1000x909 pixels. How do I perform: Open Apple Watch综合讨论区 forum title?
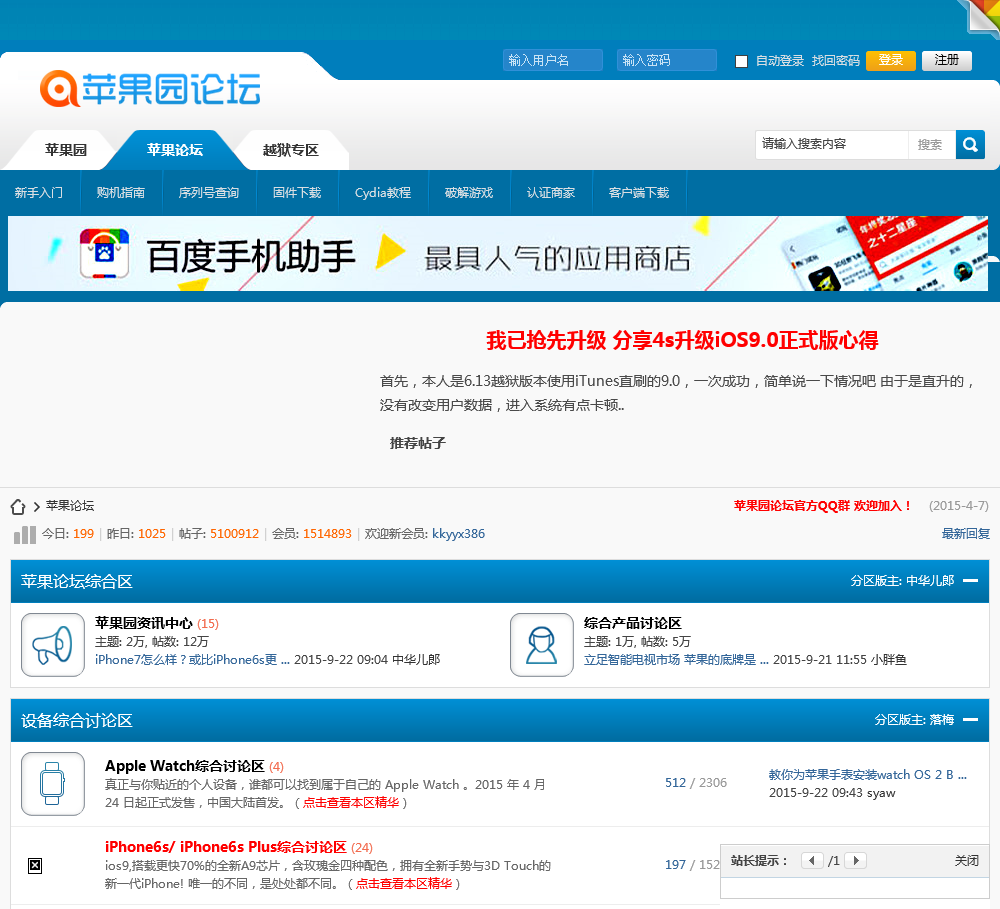185,766
